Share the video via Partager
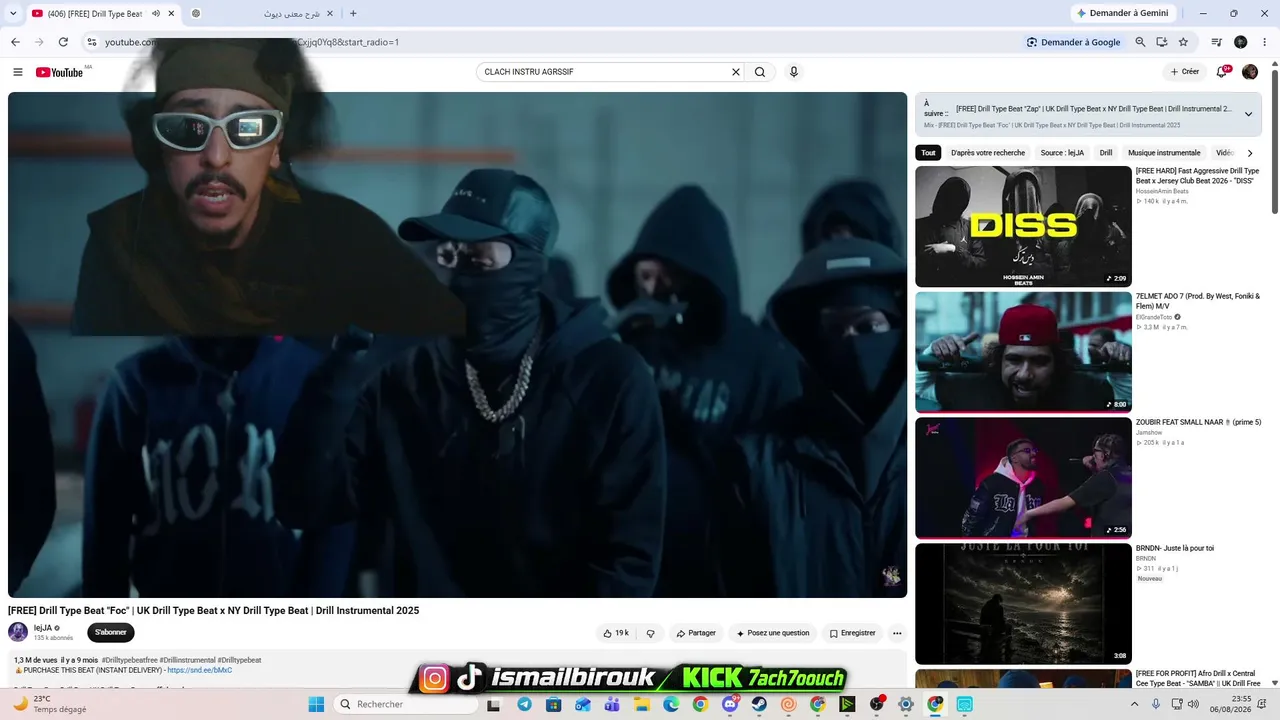Image resolution: width=1280 pixels, height=720 pixels. click(696, 633)
